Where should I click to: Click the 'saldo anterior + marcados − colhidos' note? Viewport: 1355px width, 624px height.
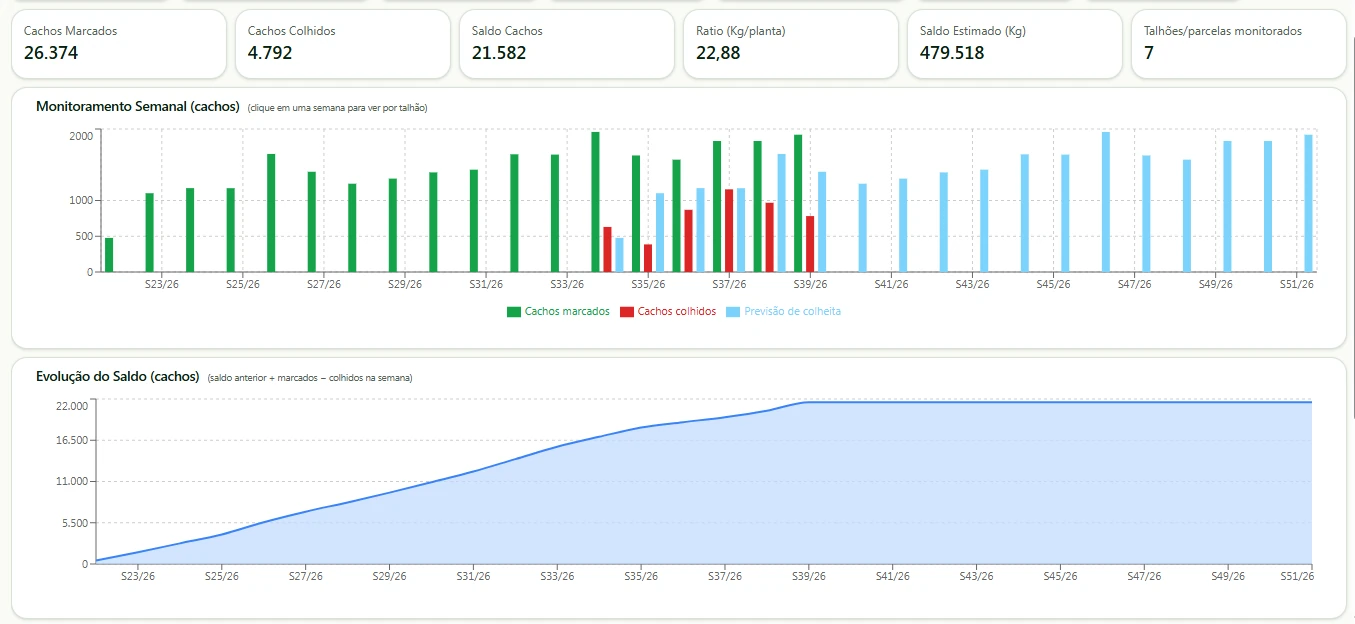310,378
